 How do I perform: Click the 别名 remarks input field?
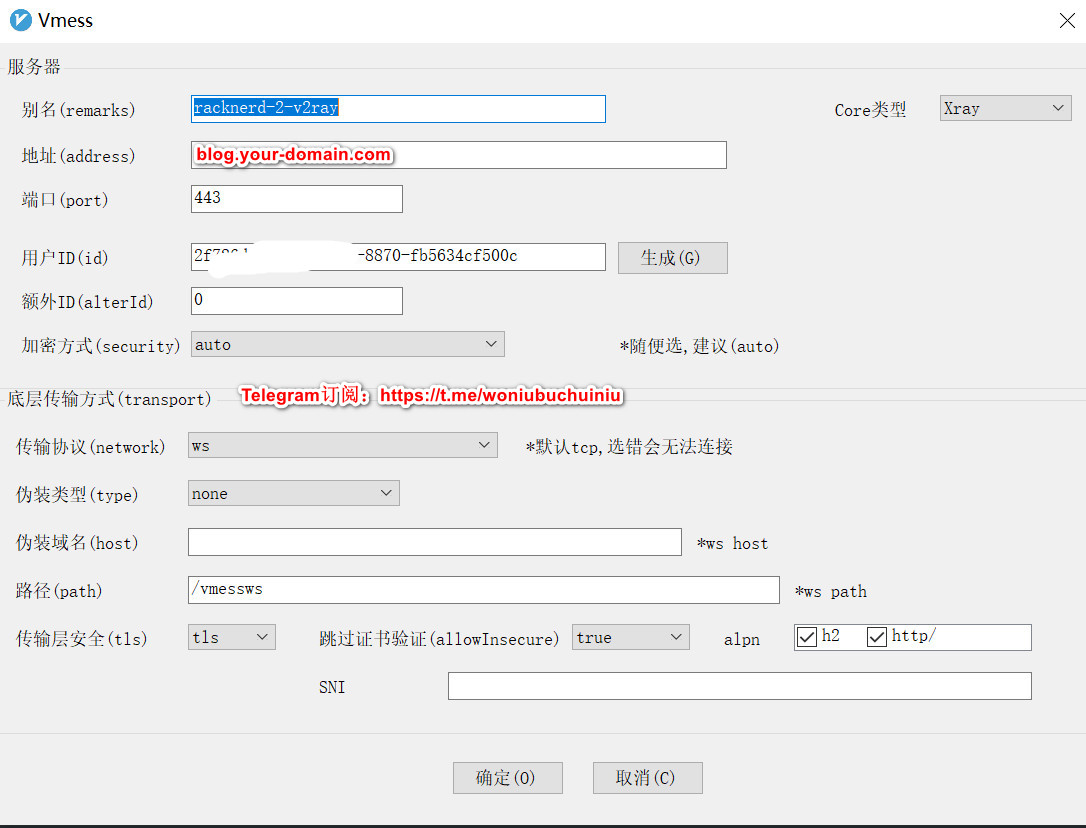398,108
